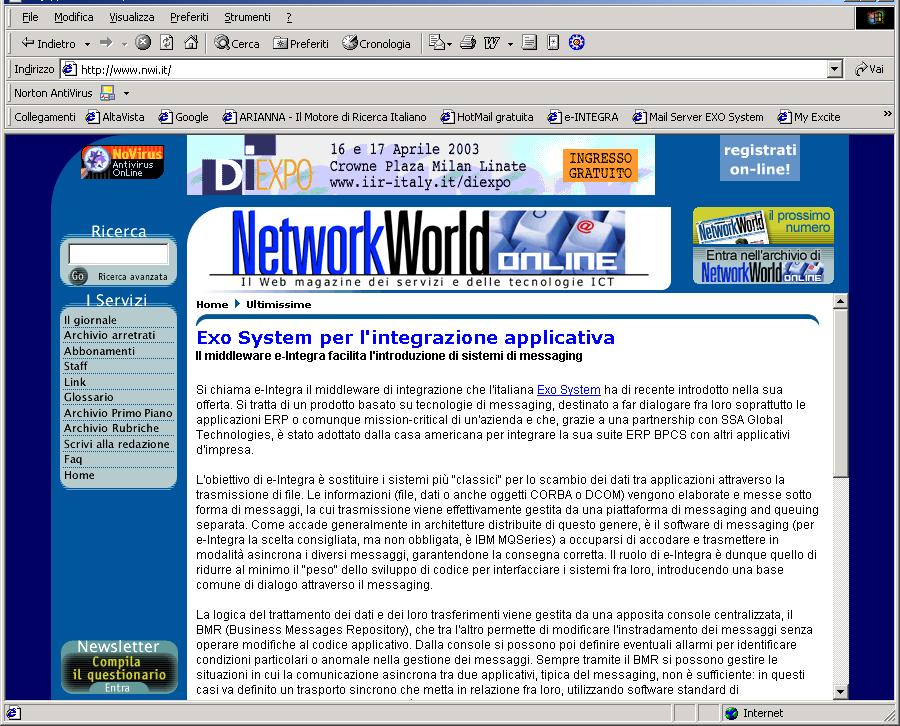Go back with the Indietro button
The image size is (900, 726).
point(48,44)
